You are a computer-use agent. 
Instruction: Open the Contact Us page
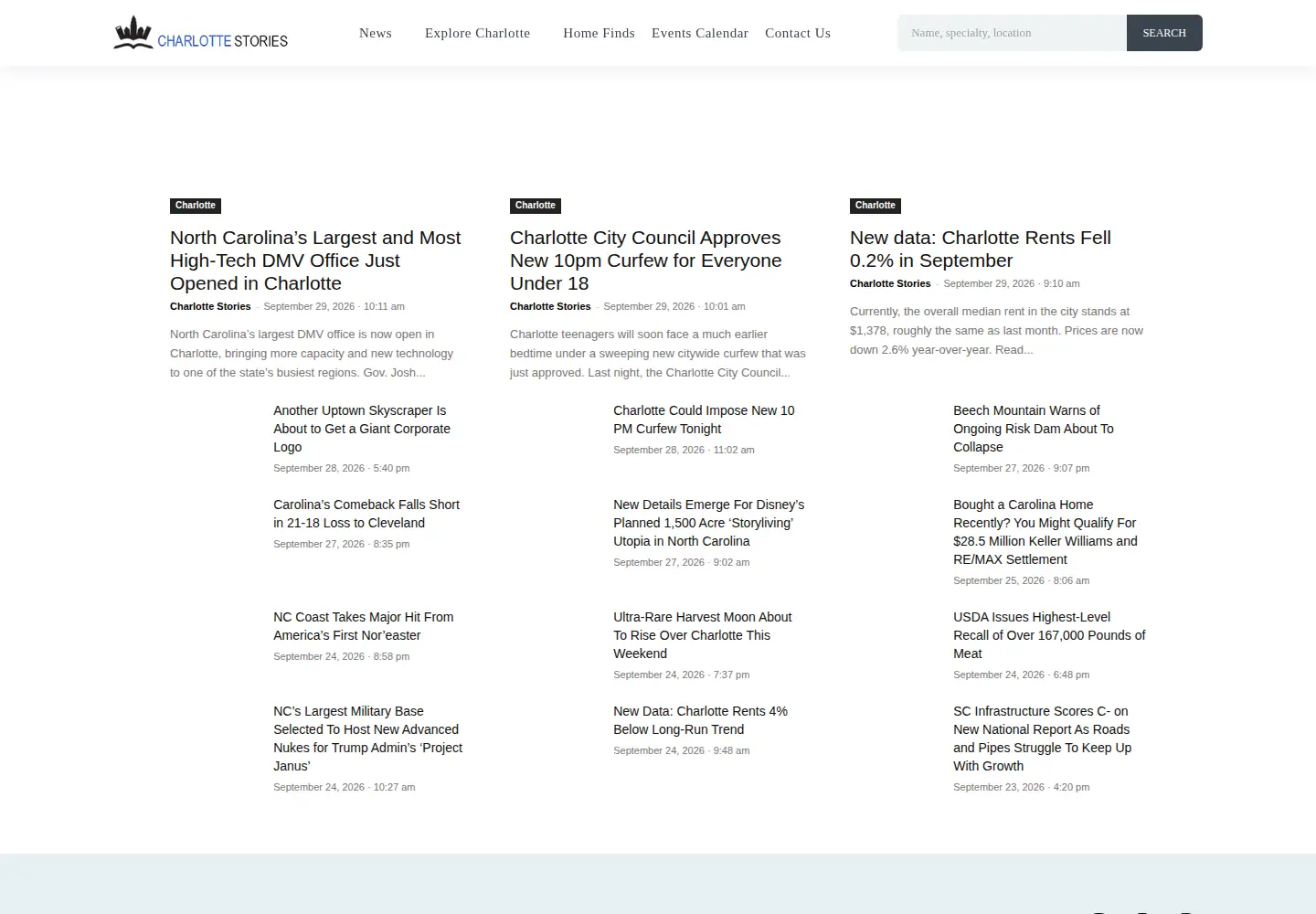(x=798, y=33)
